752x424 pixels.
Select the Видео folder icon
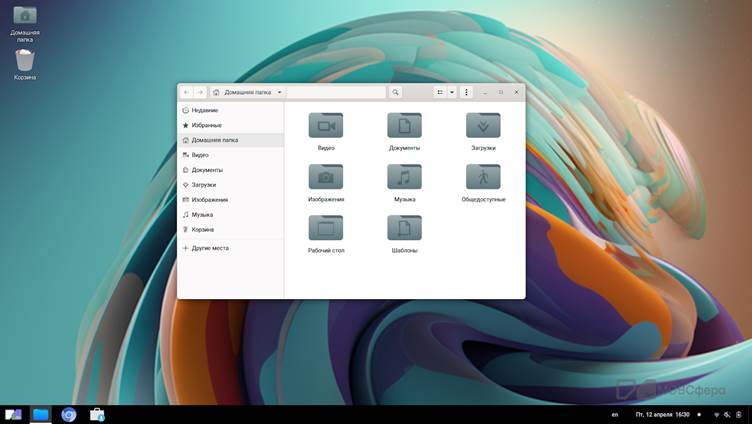click(x=326, y=126)
